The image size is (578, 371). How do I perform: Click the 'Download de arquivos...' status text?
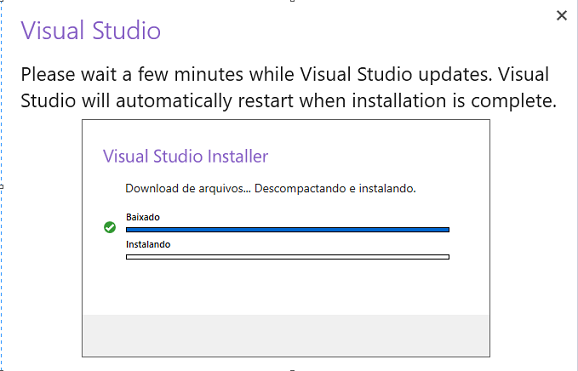pyautogui.click(x=271, y=188)
